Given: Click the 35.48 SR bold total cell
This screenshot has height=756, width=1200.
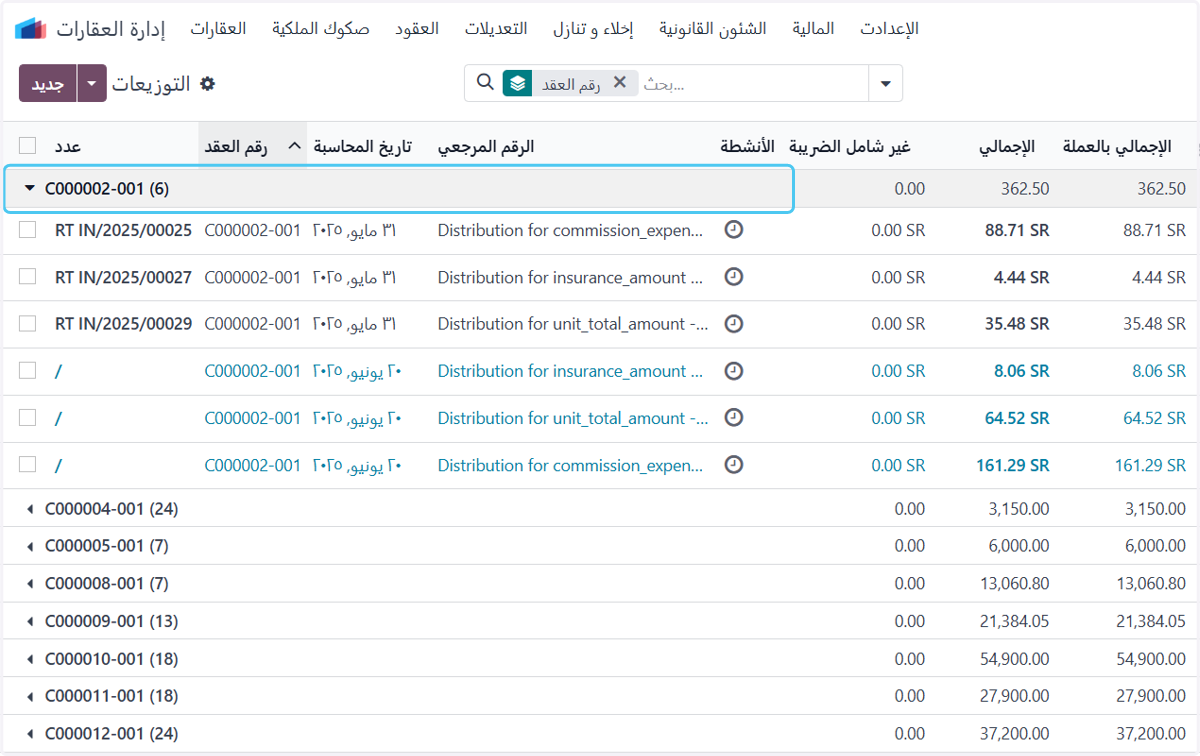Looking at the screenshot, I should tap(1017, 324).
